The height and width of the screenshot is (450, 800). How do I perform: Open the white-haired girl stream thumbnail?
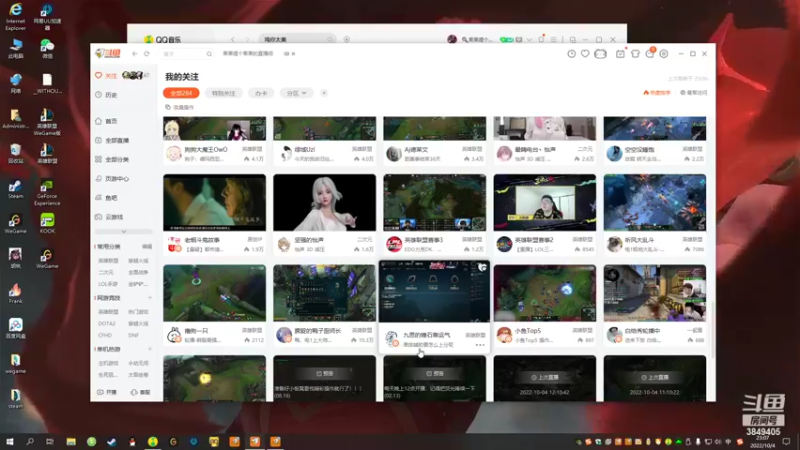coord(324,203)
